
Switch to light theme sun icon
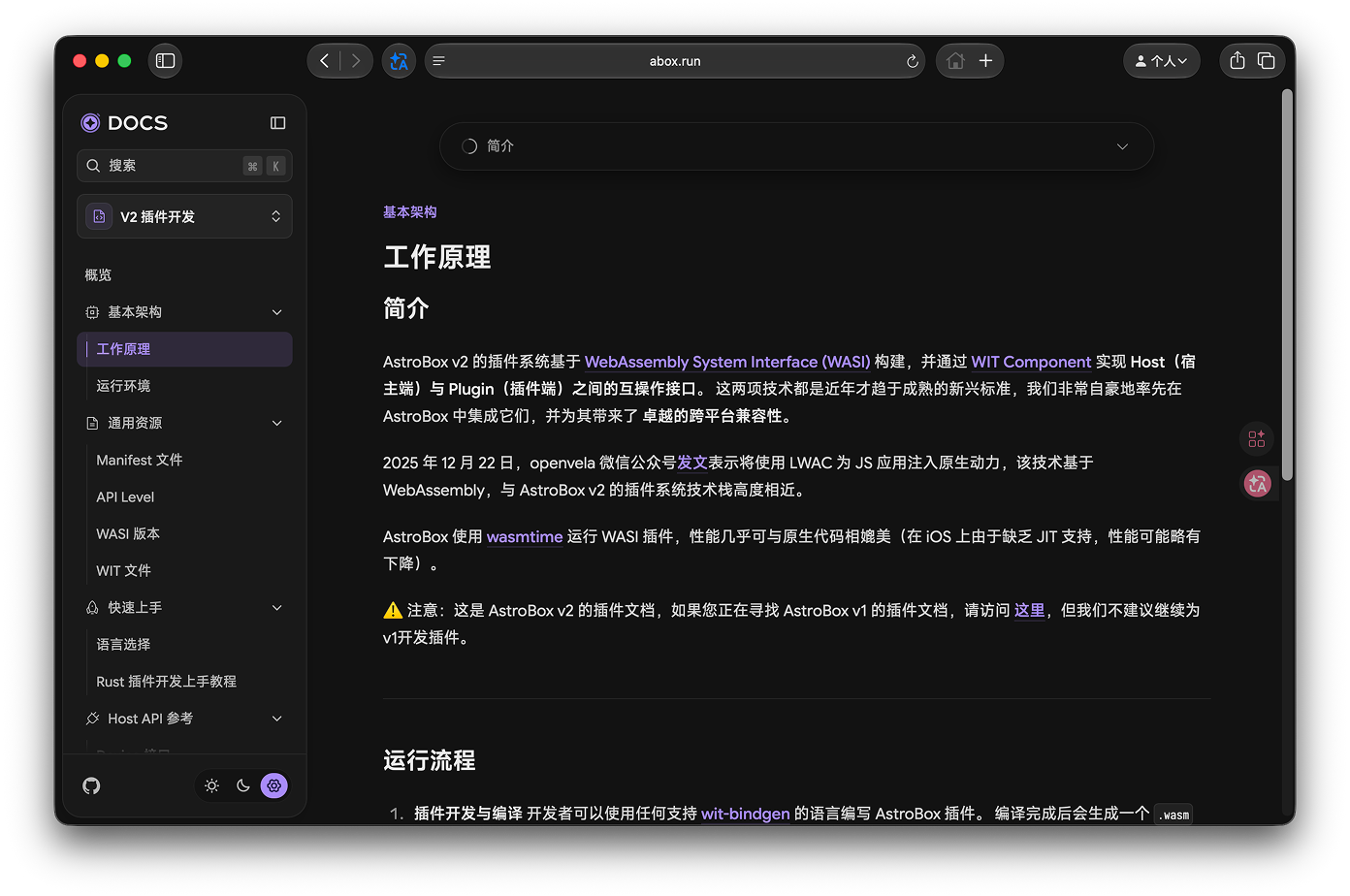coord(212,785)
